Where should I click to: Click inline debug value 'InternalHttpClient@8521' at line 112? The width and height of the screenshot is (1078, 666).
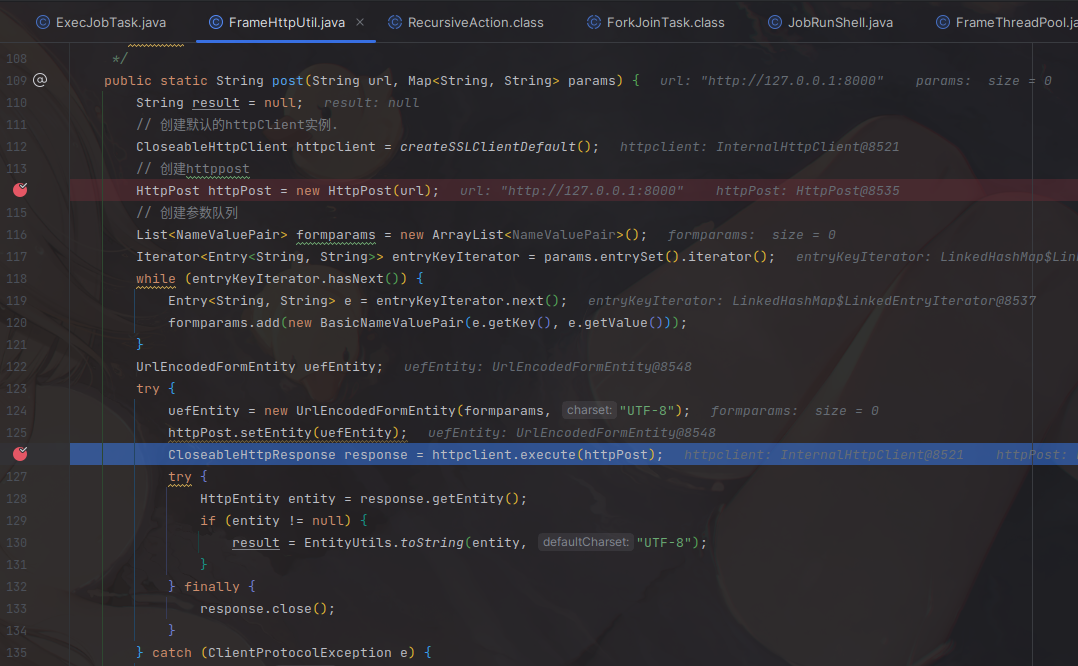coord(807,146)
